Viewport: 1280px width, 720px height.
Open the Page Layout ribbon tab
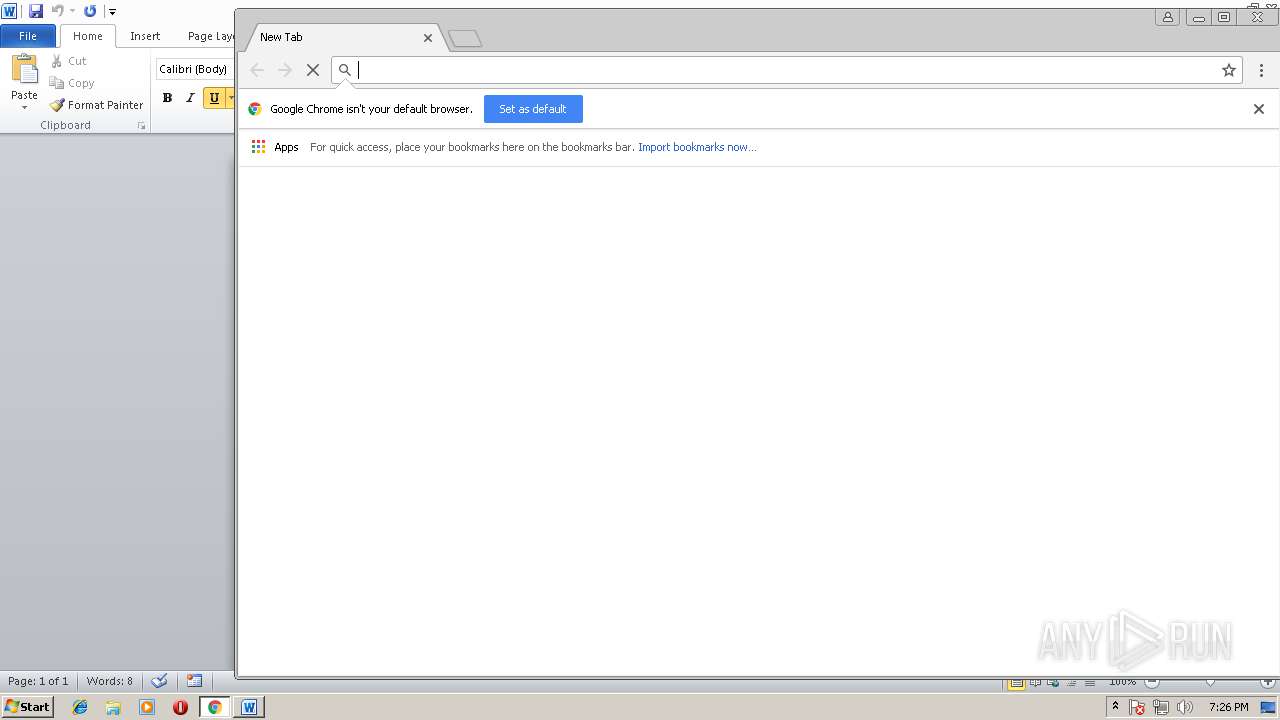pos(211,36)
